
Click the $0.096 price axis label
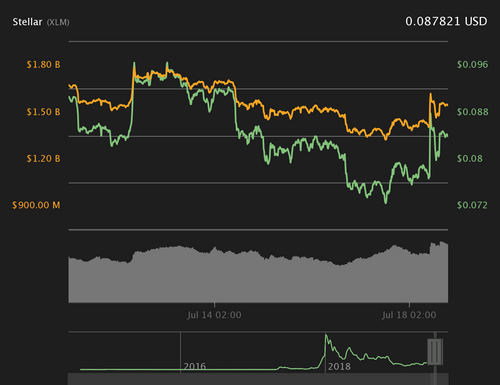pos(472,65)
